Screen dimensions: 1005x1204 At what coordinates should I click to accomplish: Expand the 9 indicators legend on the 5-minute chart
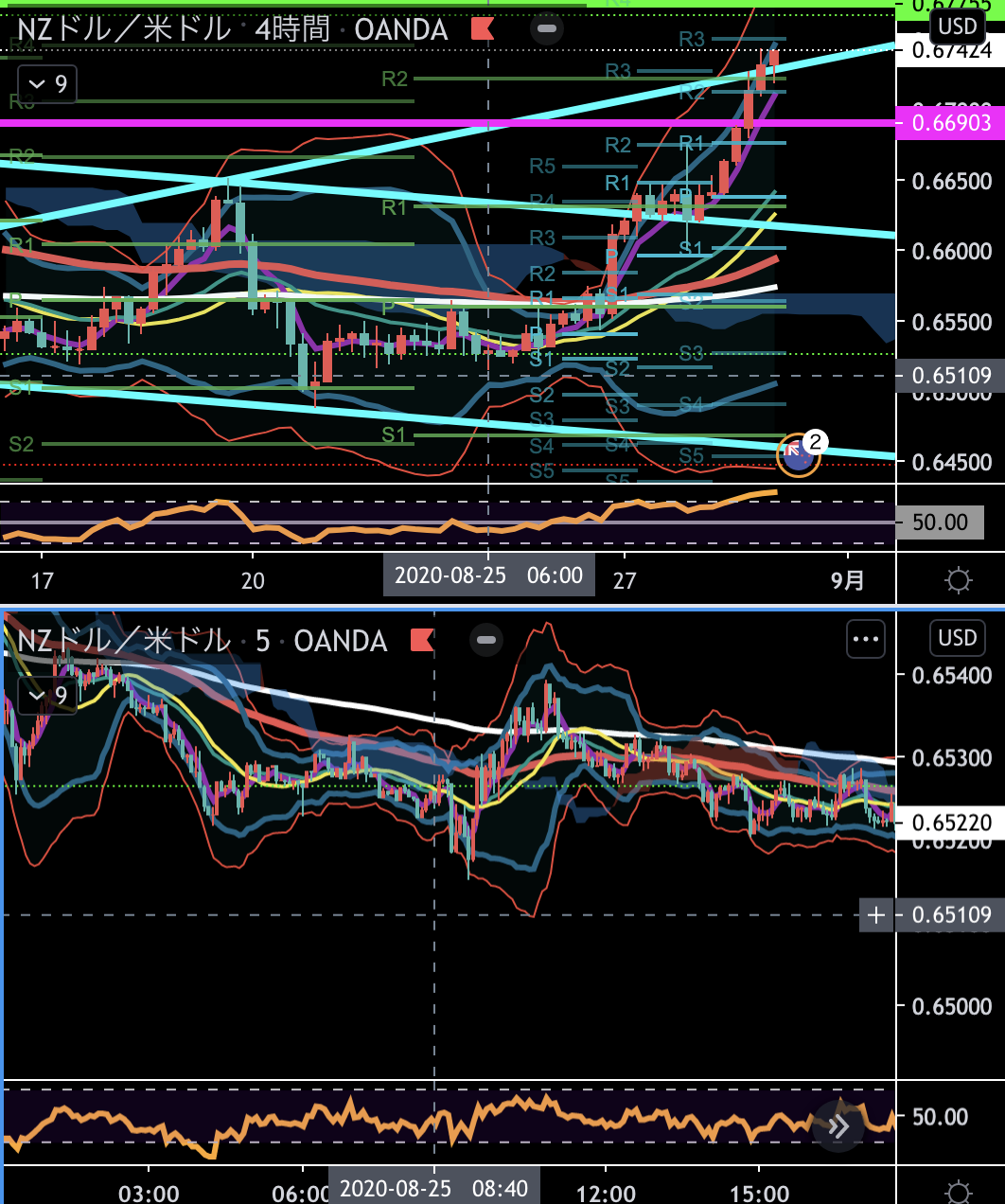pos(47,696)
